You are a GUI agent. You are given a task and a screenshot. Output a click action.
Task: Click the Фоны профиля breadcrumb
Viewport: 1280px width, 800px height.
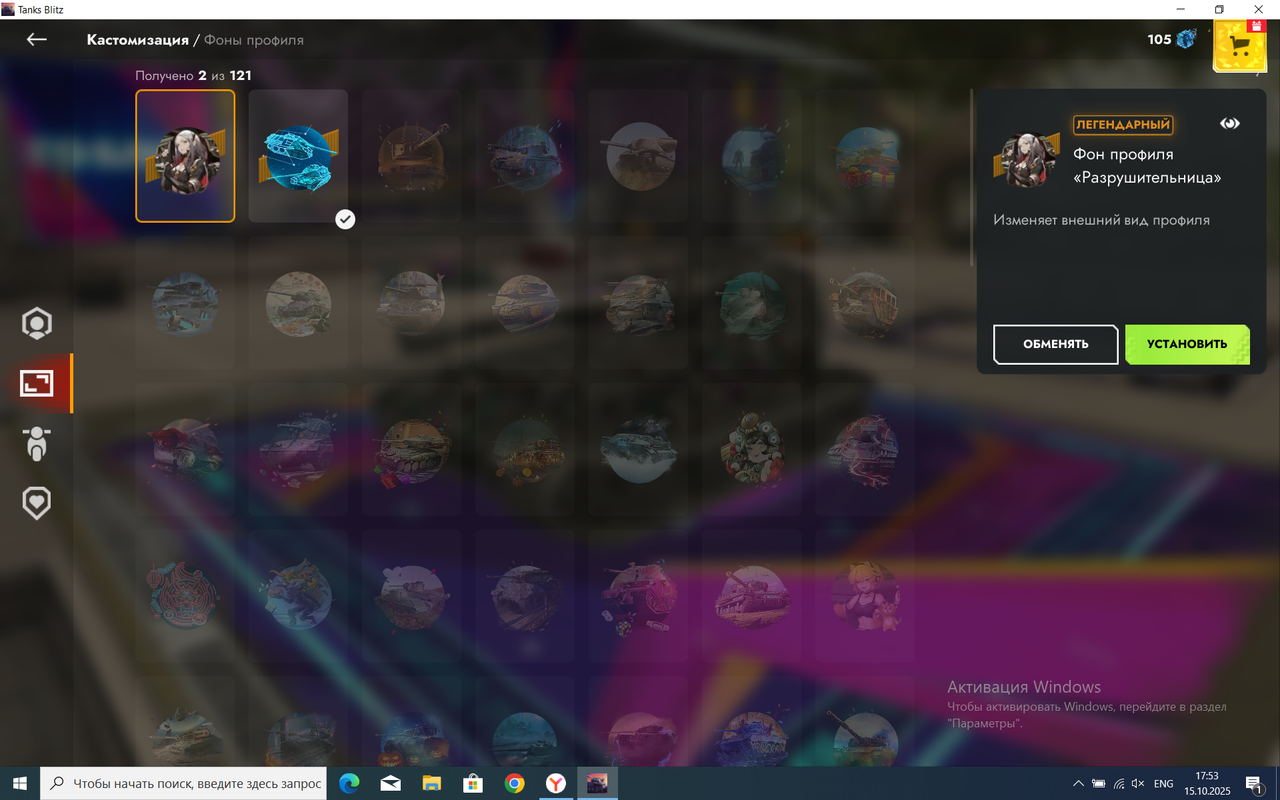tap(254, 40)
